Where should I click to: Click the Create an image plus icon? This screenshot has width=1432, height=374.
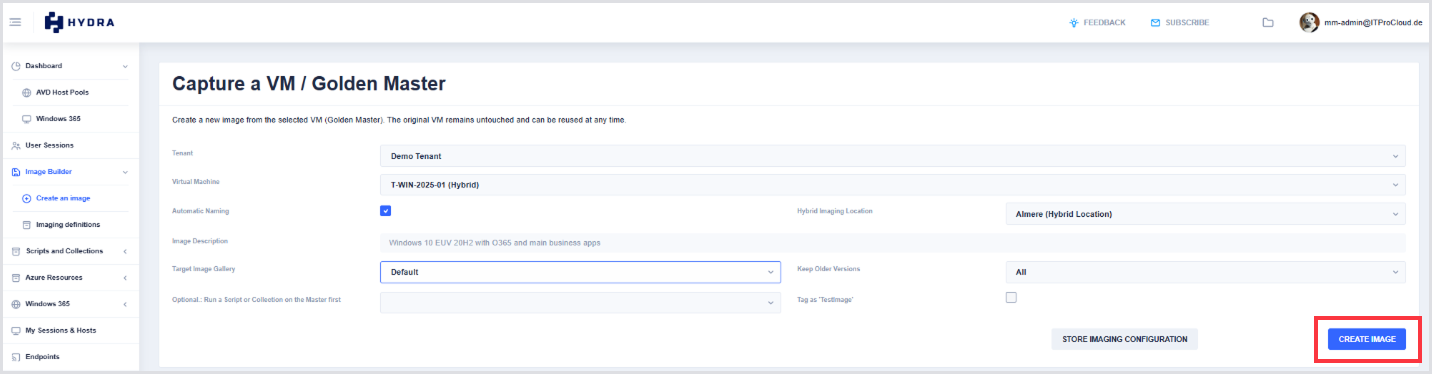click(27, 198)
